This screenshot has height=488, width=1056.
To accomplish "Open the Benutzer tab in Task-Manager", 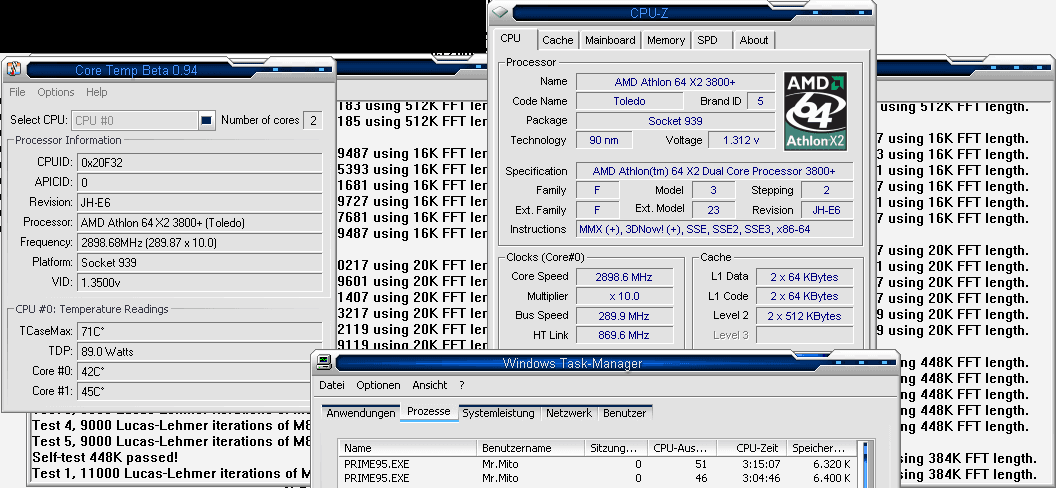I will coord(624,413).
